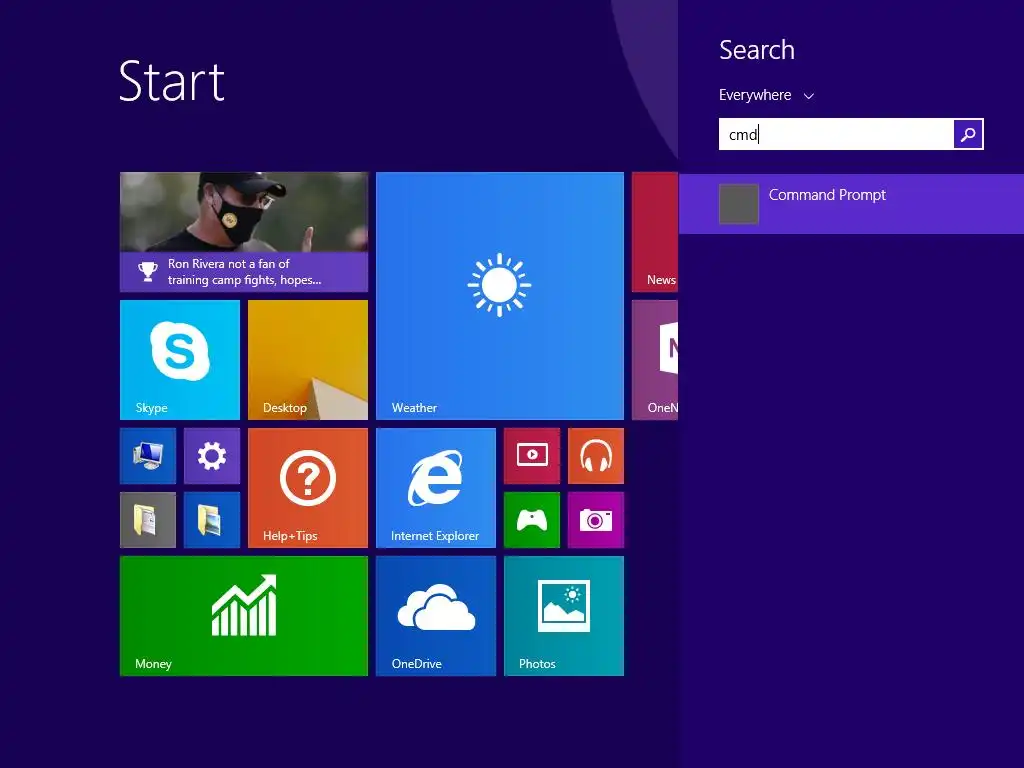Open the Skype tile
The width and height of the screenshot is (1024, 768).
coord(180,360)
